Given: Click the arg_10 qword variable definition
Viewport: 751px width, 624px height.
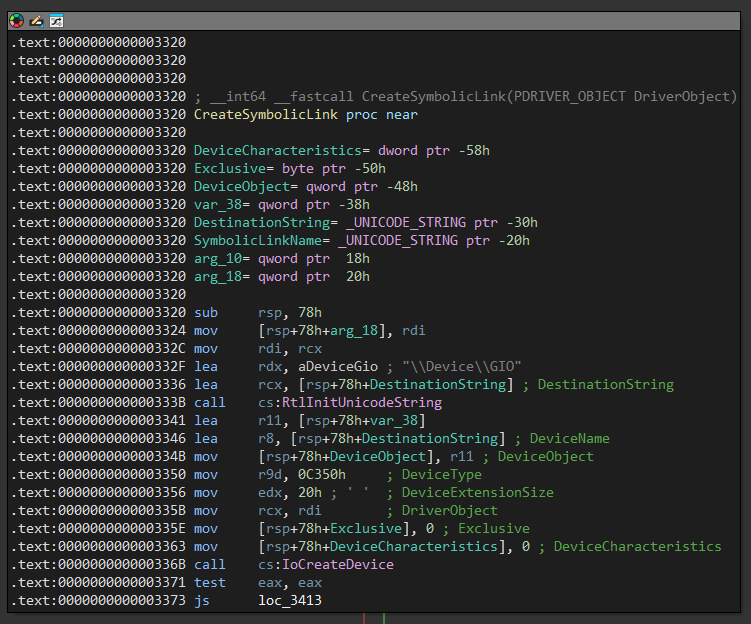Looking at the screenshot, I should pos(218,258).
